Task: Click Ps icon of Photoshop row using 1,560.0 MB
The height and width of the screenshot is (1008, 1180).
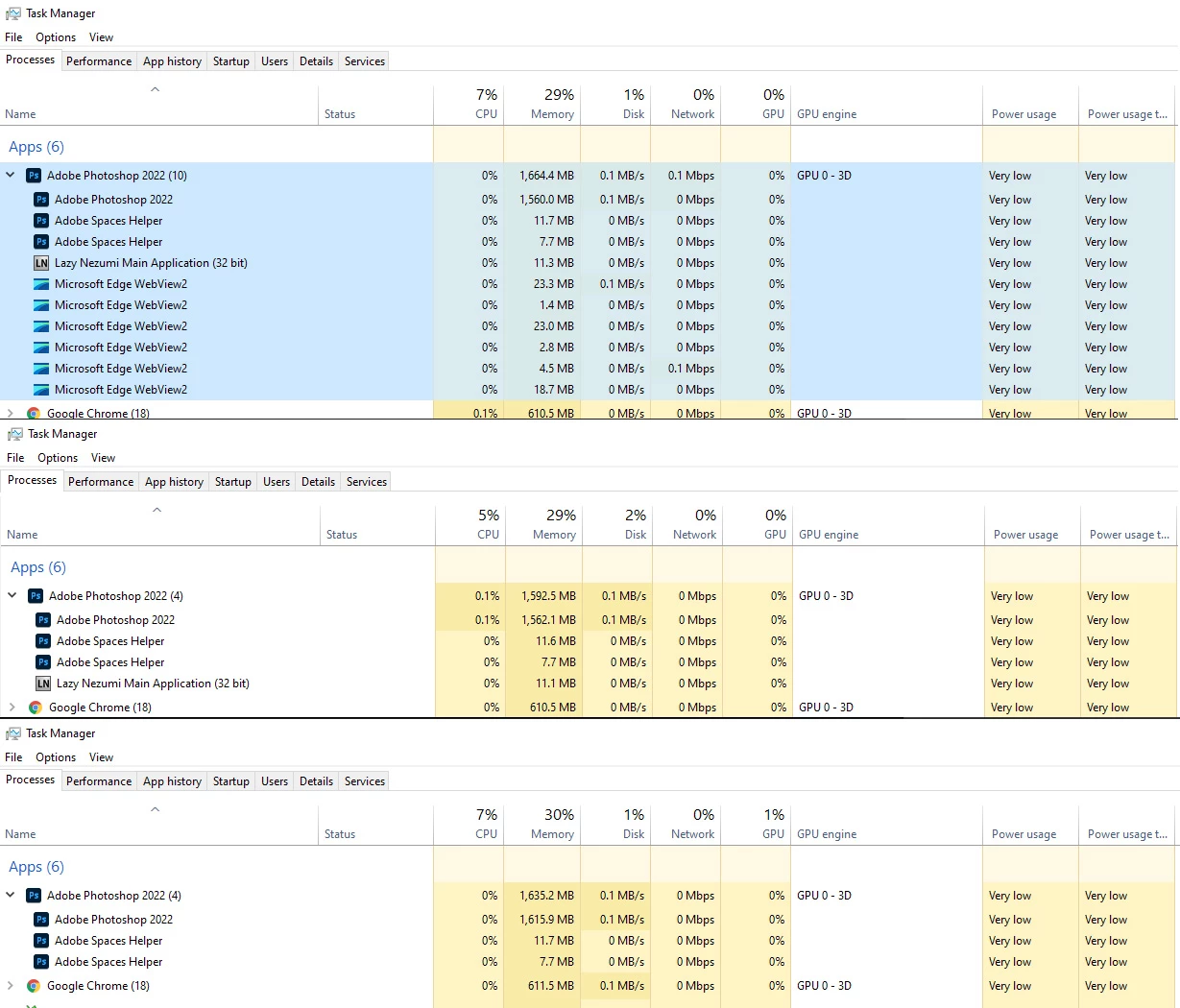Action: click(x=41, y=200)
